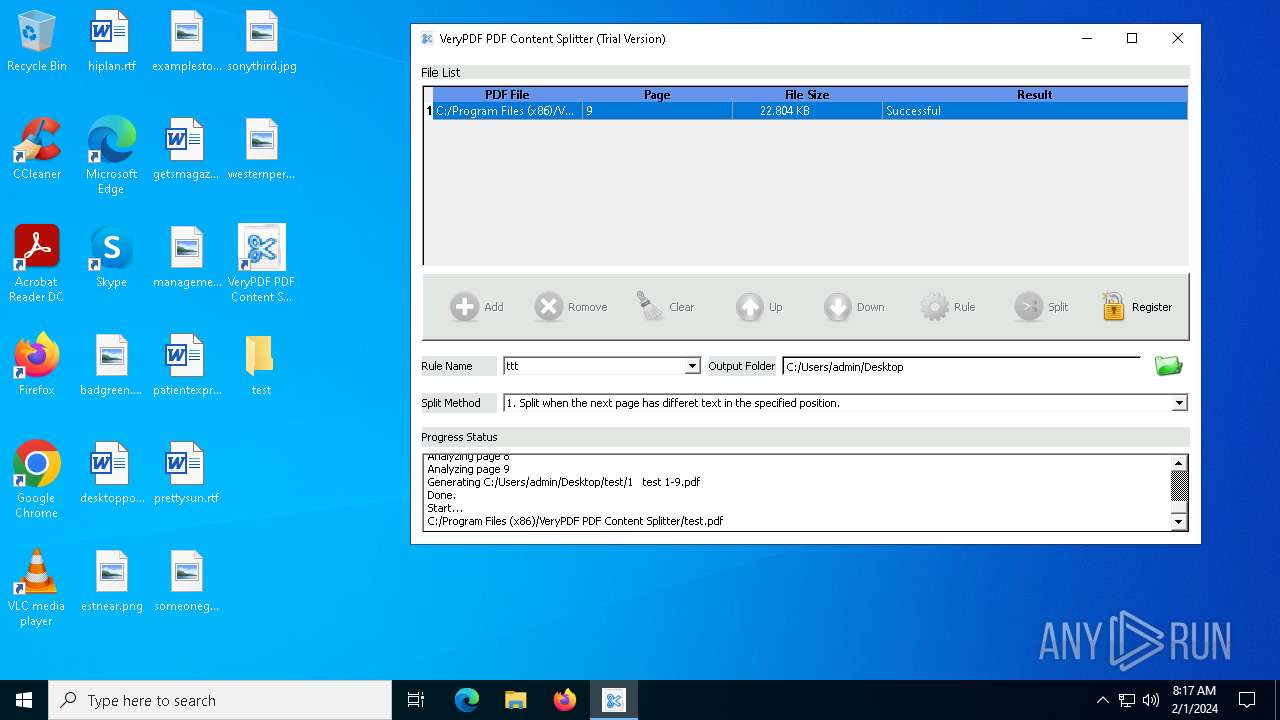This screenshot has width=1280, height=720.
Task: Click the Successful result cell
Action: pos(1034,111)
